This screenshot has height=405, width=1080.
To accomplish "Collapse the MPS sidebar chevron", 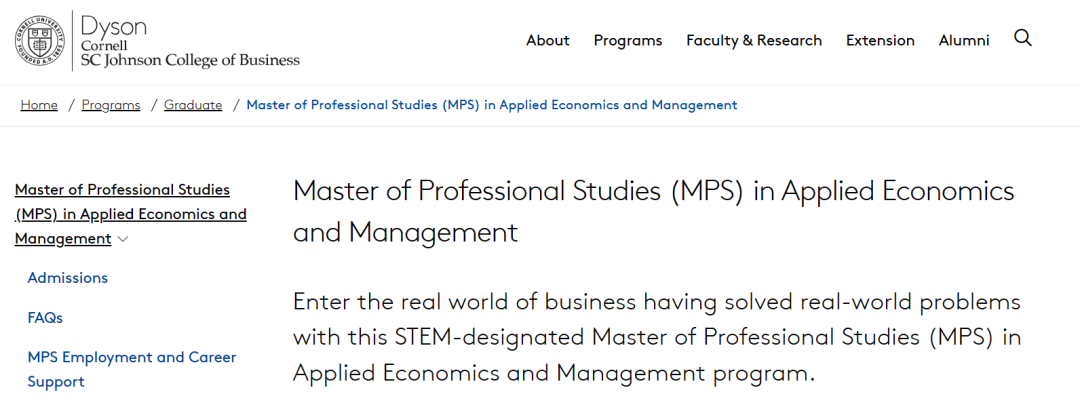I will (x=123, y=239).
